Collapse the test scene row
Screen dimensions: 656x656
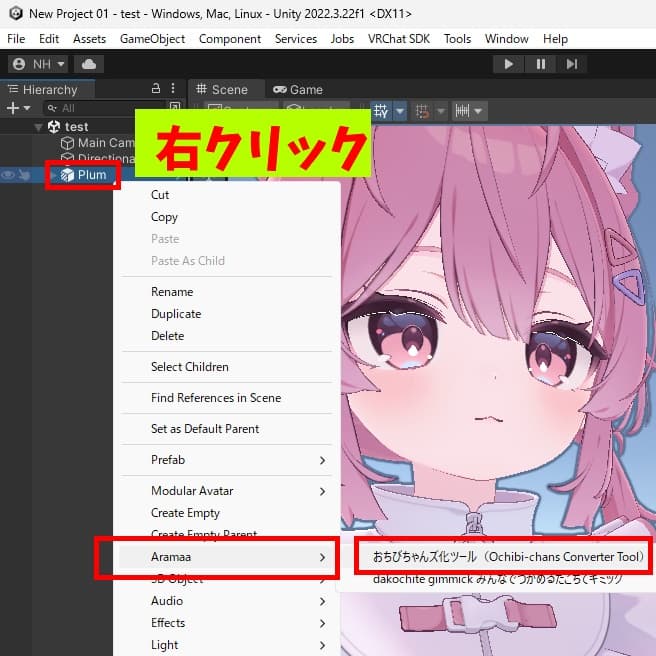[38, 127]
